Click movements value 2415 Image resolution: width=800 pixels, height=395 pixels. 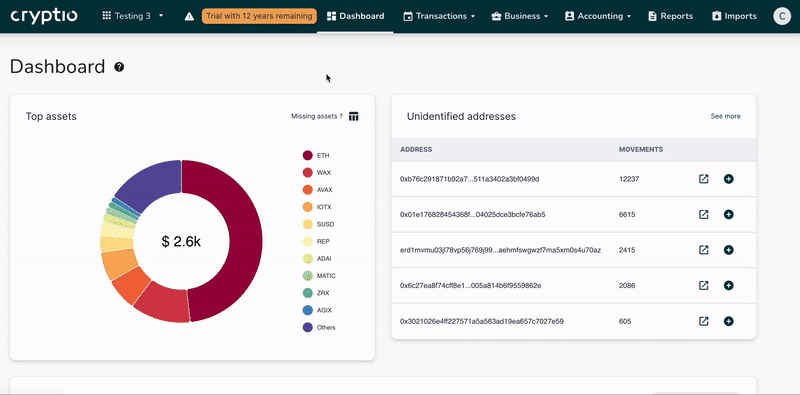(627, 250)
